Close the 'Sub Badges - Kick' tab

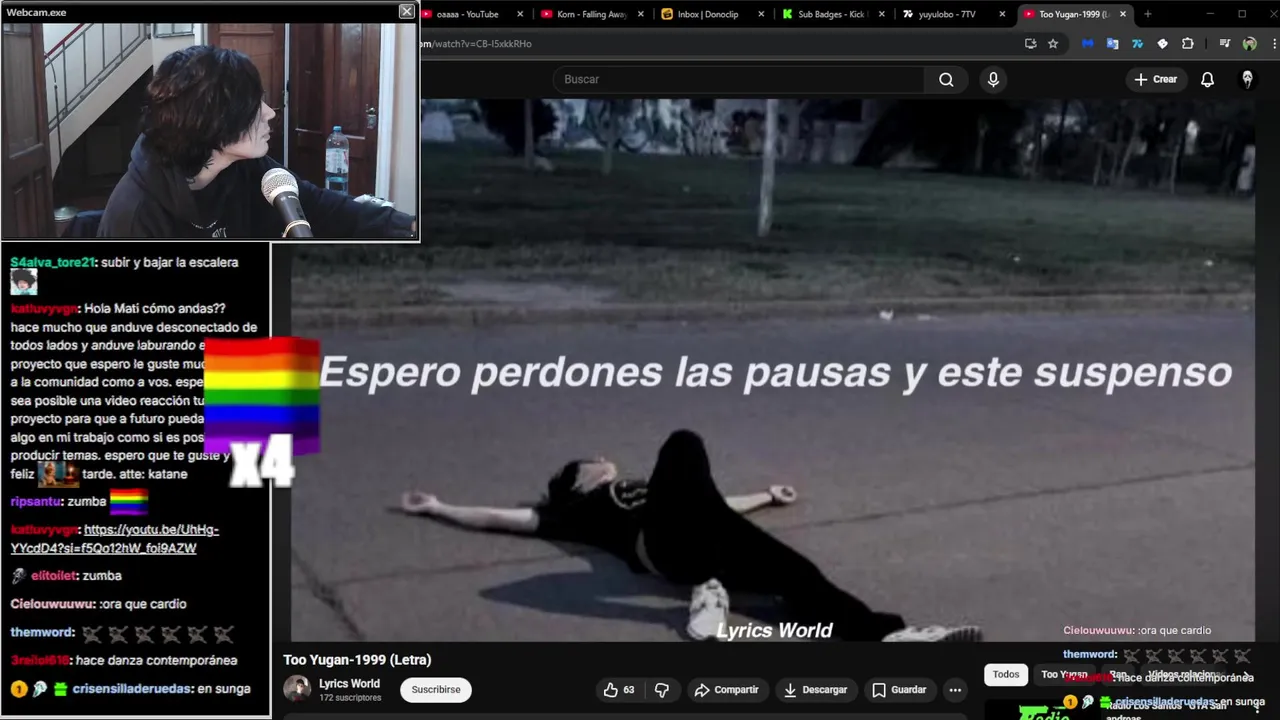click(881, 14)
